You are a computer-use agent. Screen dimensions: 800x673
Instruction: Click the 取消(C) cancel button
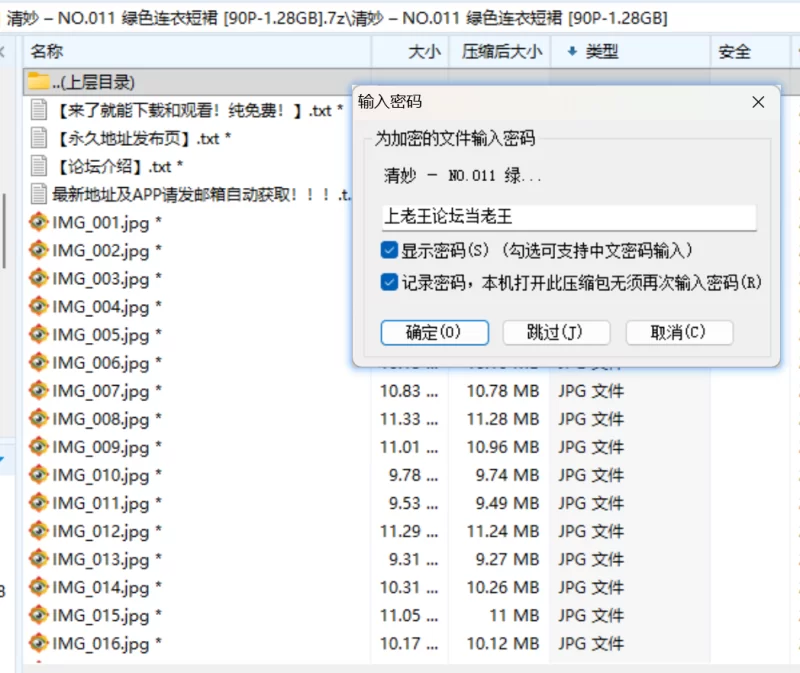pyautogui.click(x=679, y=332)
